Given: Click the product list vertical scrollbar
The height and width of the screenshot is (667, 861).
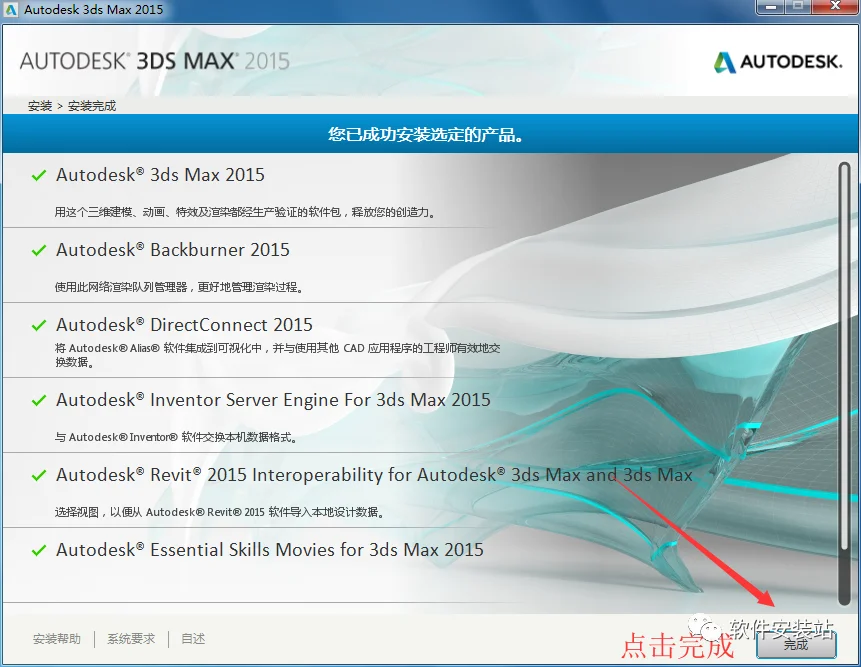Looking at the screenshot, I should (x=844, y=384).
